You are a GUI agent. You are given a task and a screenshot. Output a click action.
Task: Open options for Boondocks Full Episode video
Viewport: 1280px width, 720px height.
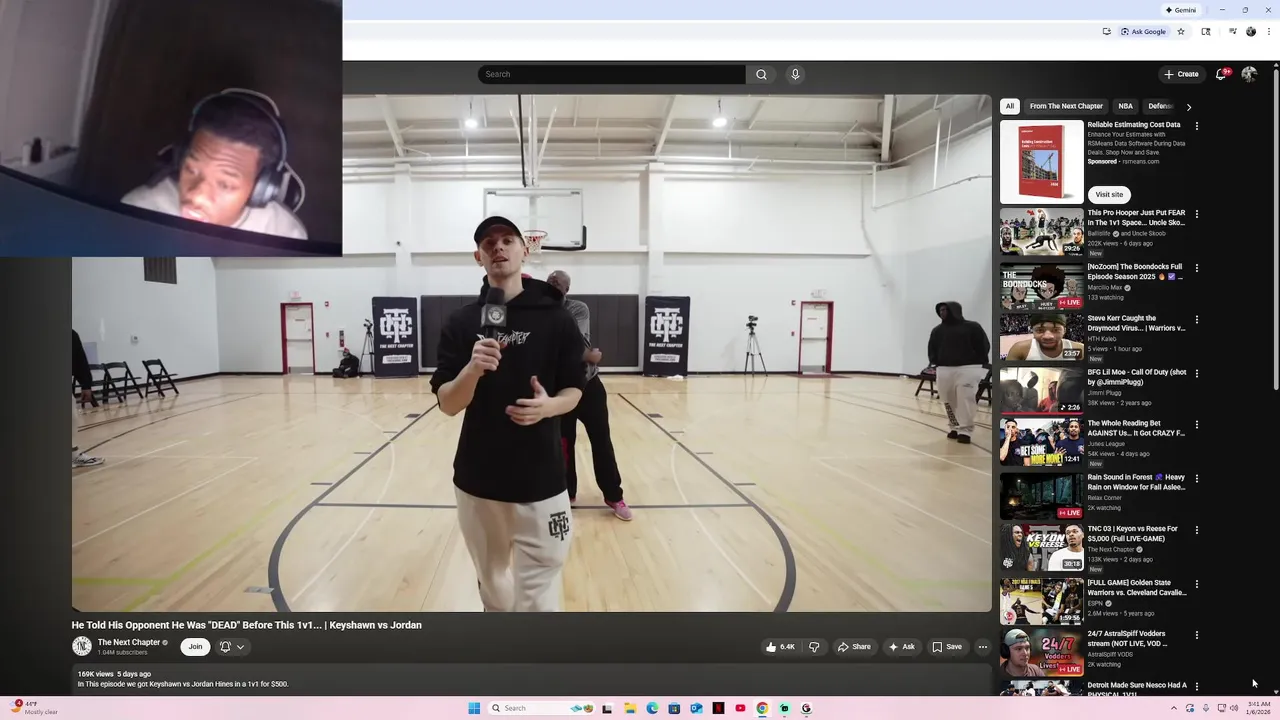coord(1197,268)
